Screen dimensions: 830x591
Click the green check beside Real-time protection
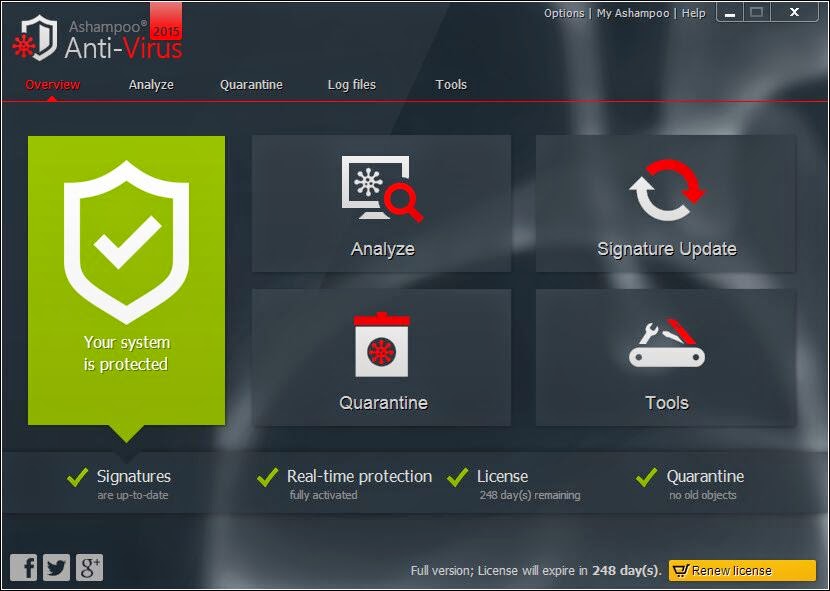pyautogui.click(x=268, y=477)
